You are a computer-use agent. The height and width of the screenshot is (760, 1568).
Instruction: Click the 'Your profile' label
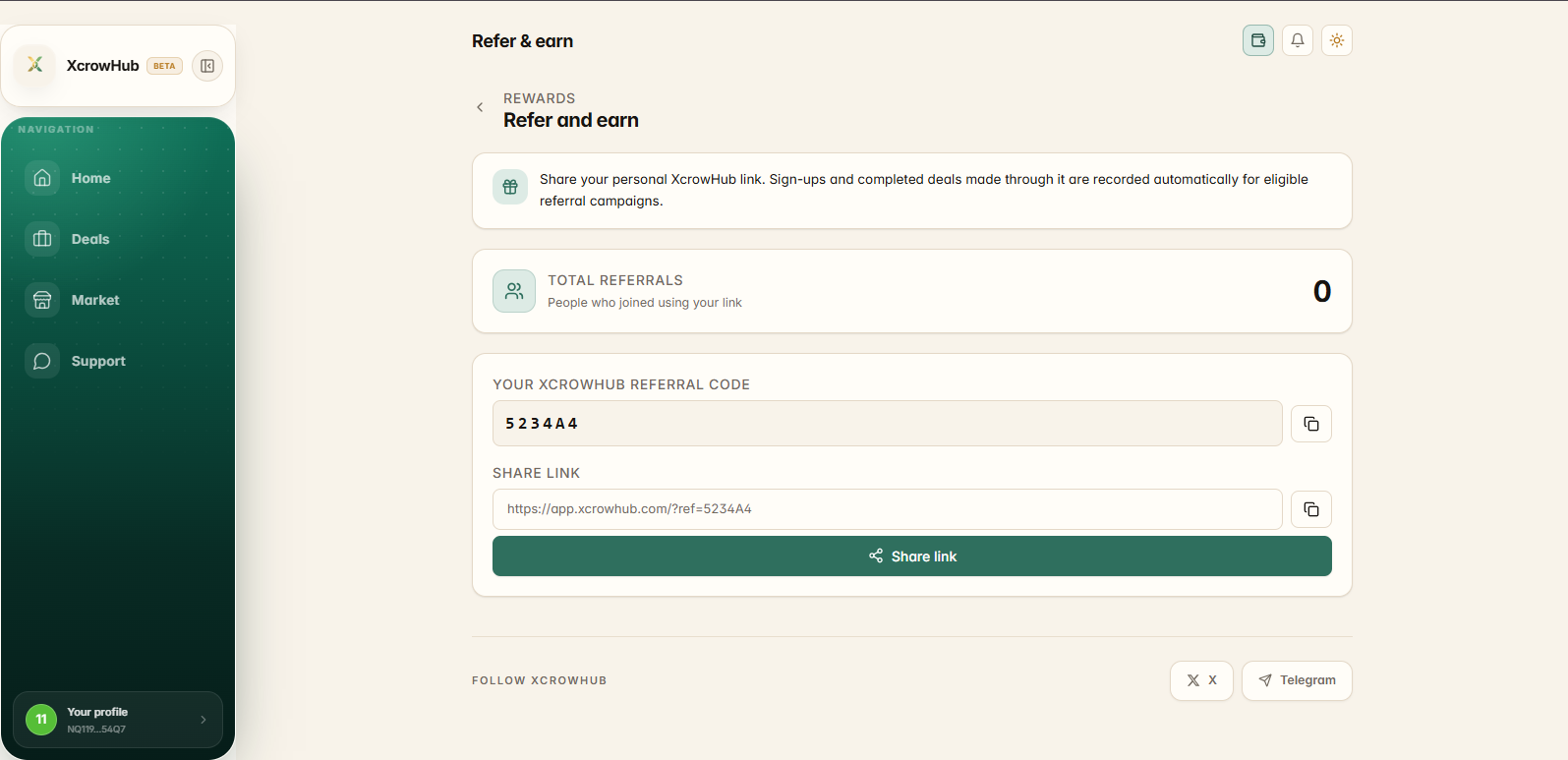pos(97,712)
